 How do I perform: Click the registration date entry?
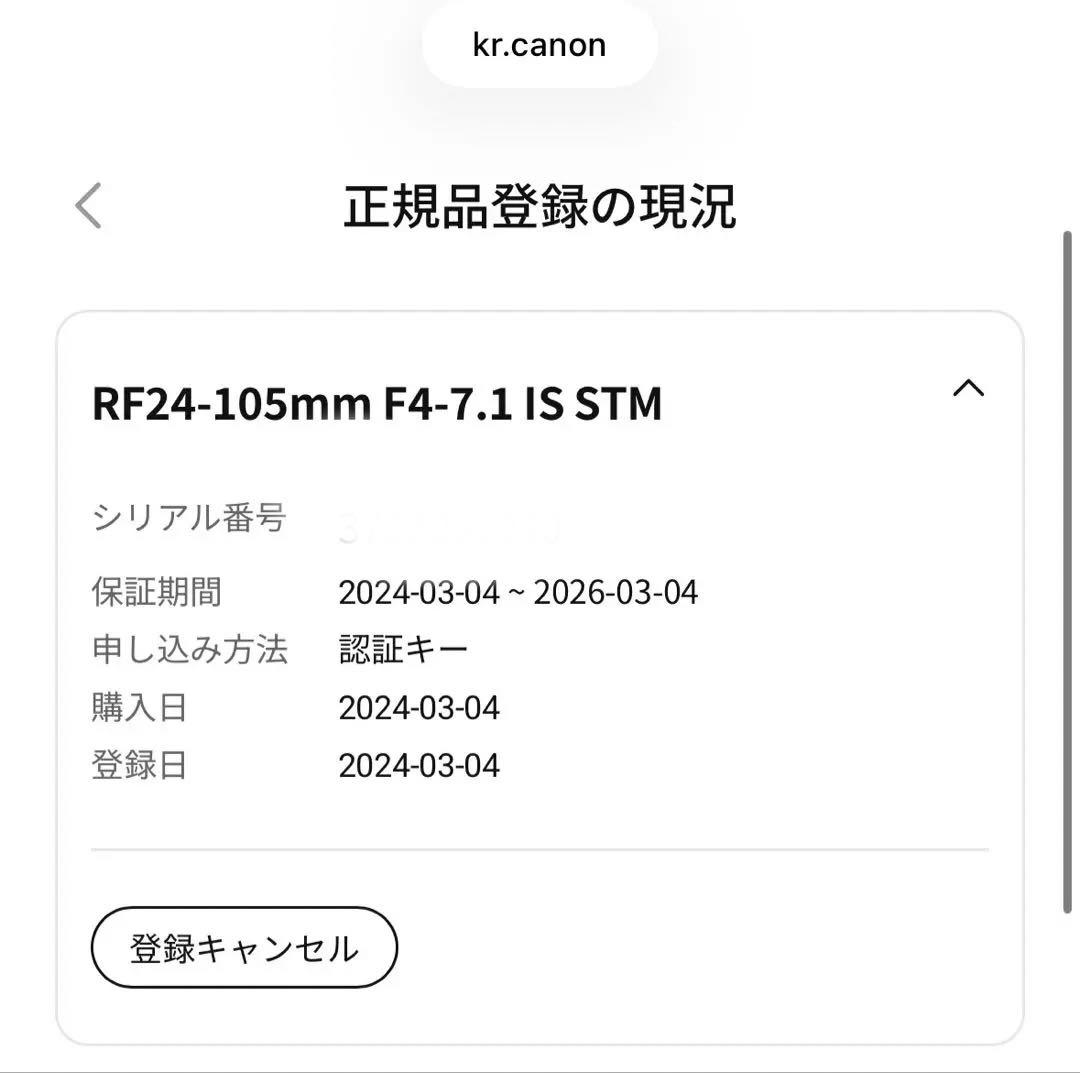click(419, 765)
